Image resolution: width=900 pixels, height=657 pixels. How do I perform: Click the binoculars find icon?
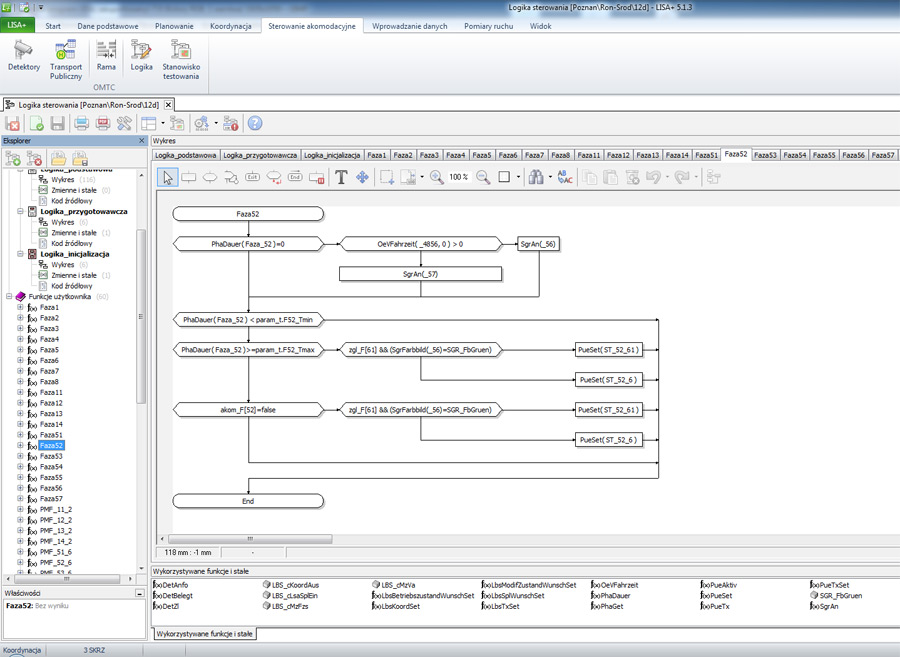tap(536, 177)
